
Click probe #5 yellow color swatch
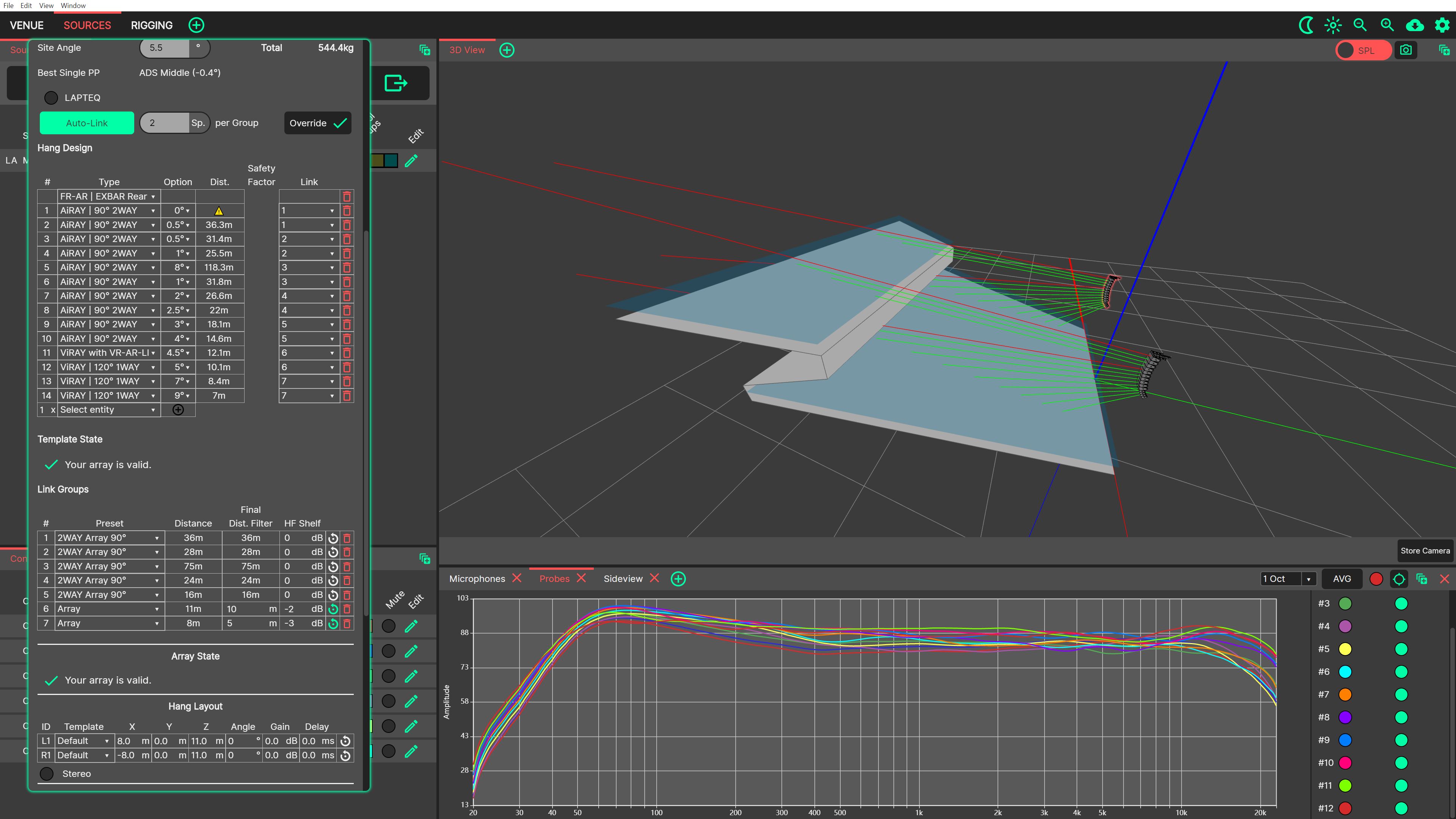pos(1345,649)
